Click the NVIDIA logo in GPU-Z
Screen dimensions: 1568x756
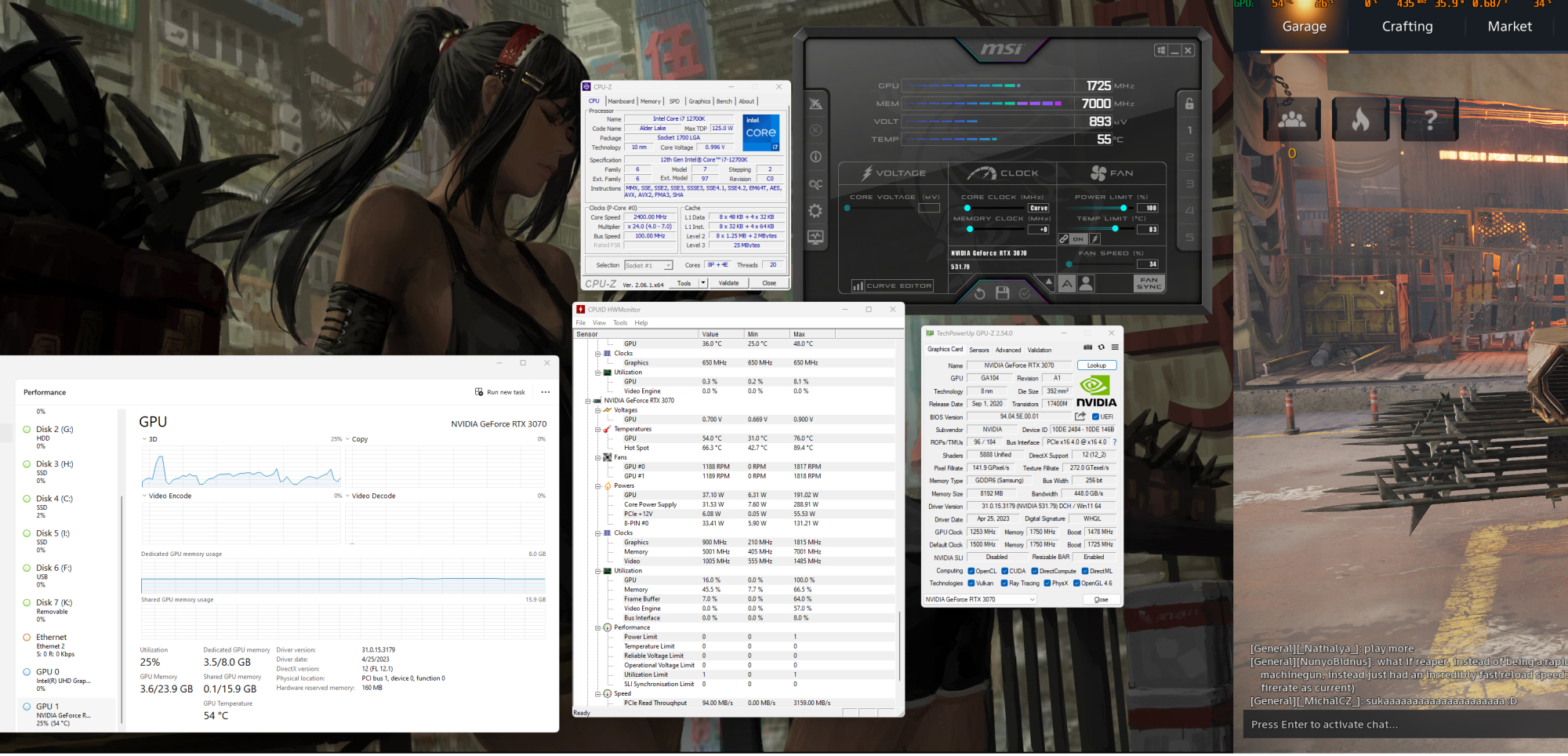point(1095,387)
